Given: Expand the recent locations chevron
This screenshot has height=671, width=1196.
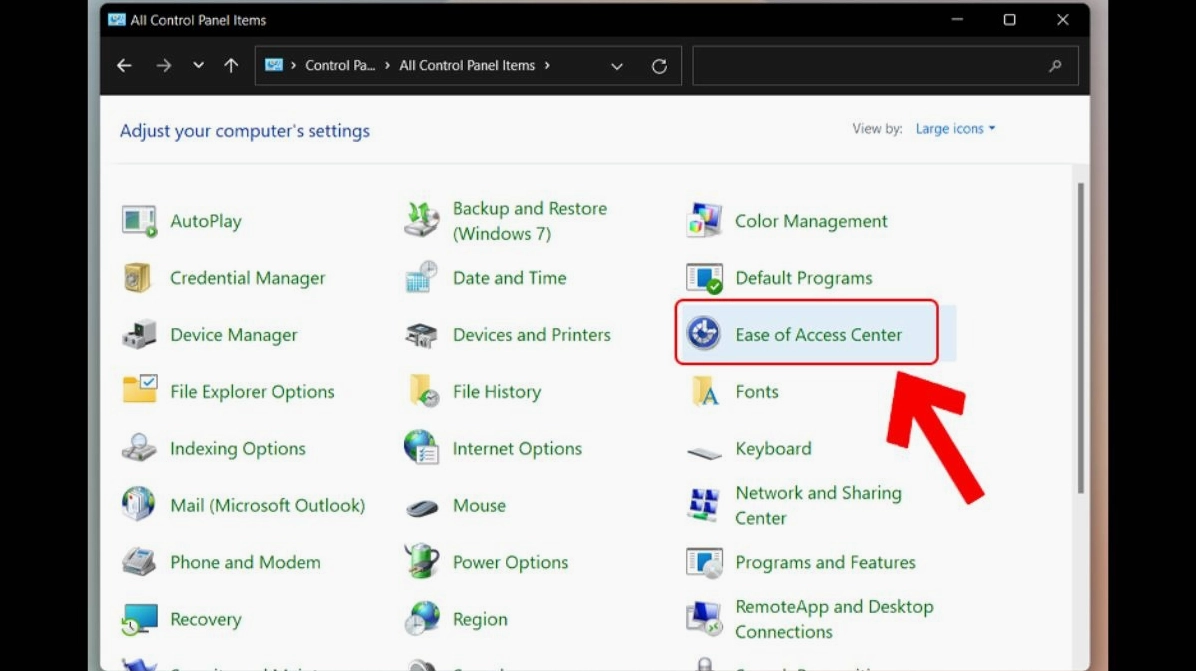Looking at the screenshot, I should coord(198,66).
